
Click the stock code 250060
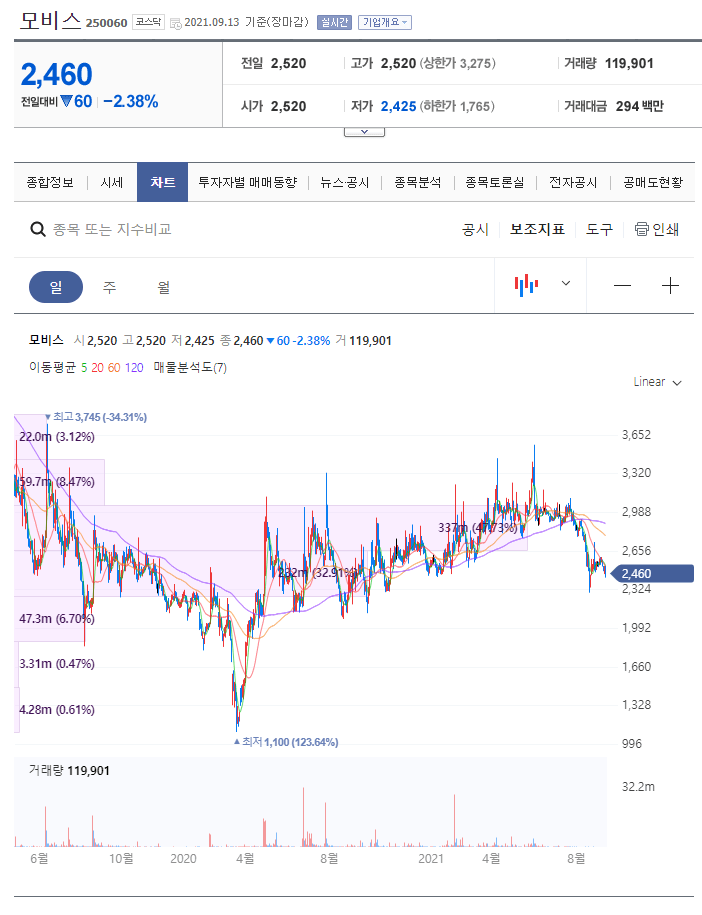(106, 23)
